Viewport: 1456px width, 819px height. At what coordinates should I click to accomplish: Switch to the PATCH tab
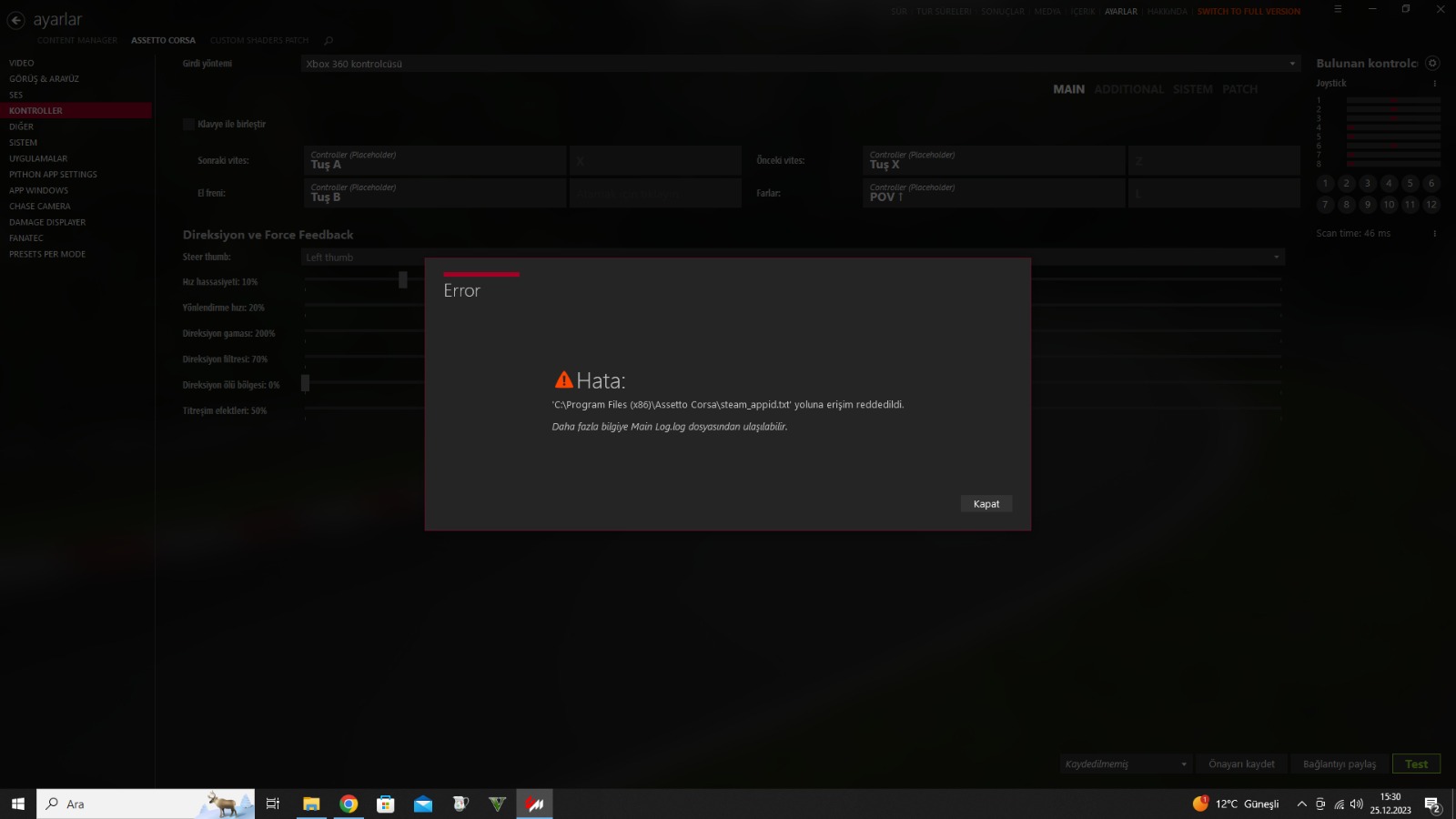[1239, 89]
